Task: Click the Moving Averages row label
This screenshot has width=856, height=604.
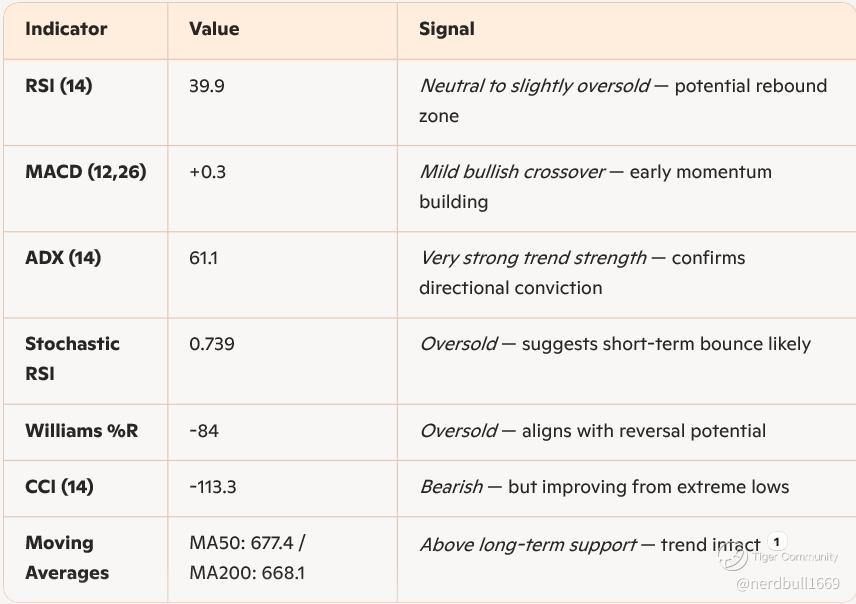Action: pyautogui.click(x=67, y=558)
